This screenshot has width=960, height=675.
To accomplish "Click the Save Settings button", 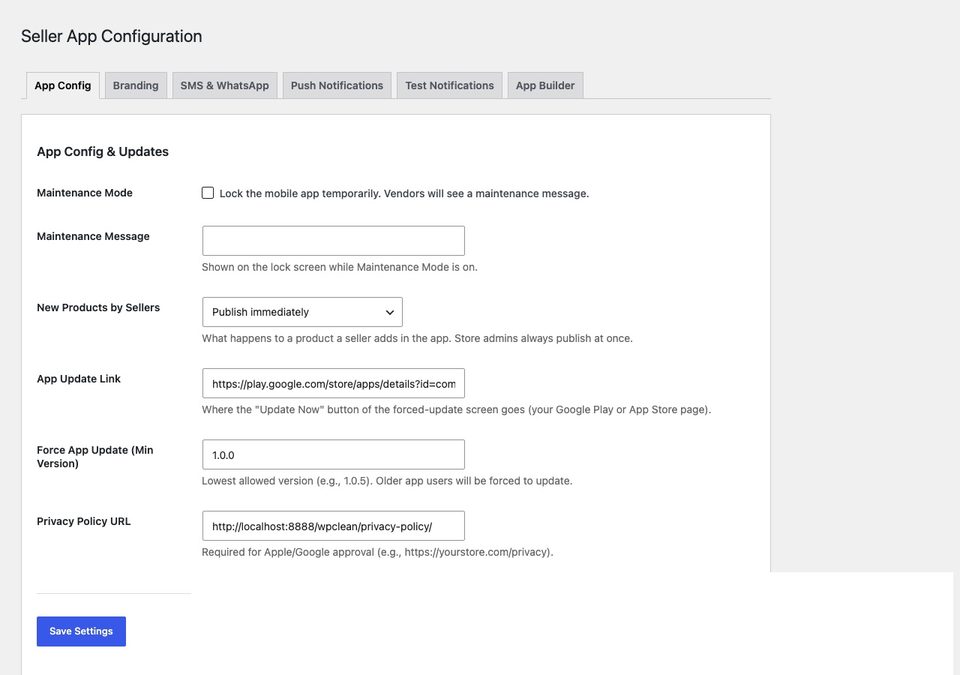I will [81, 631].
